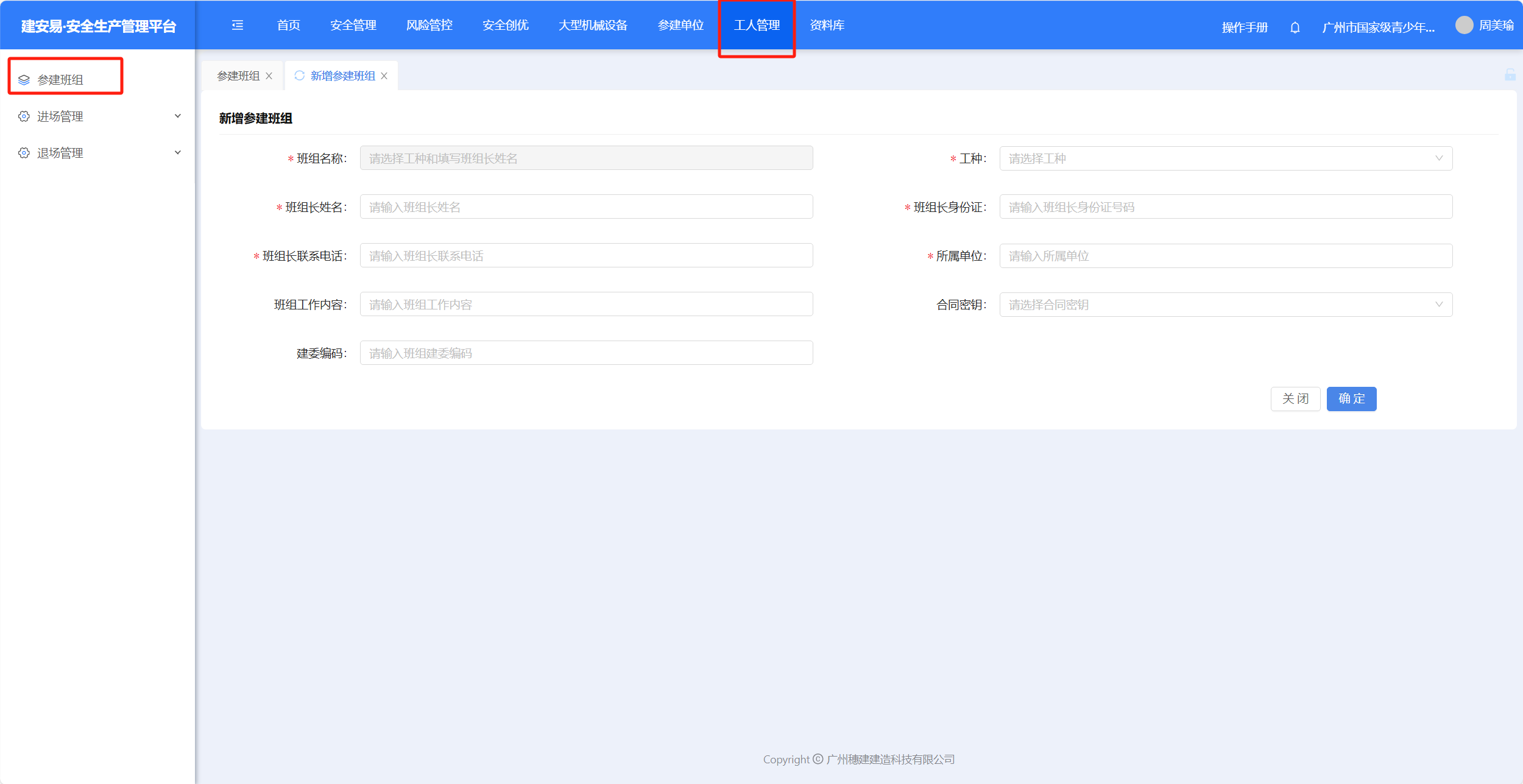
Task: Click the 班组长身份证 input field
Action: [x=1225, y=207]
